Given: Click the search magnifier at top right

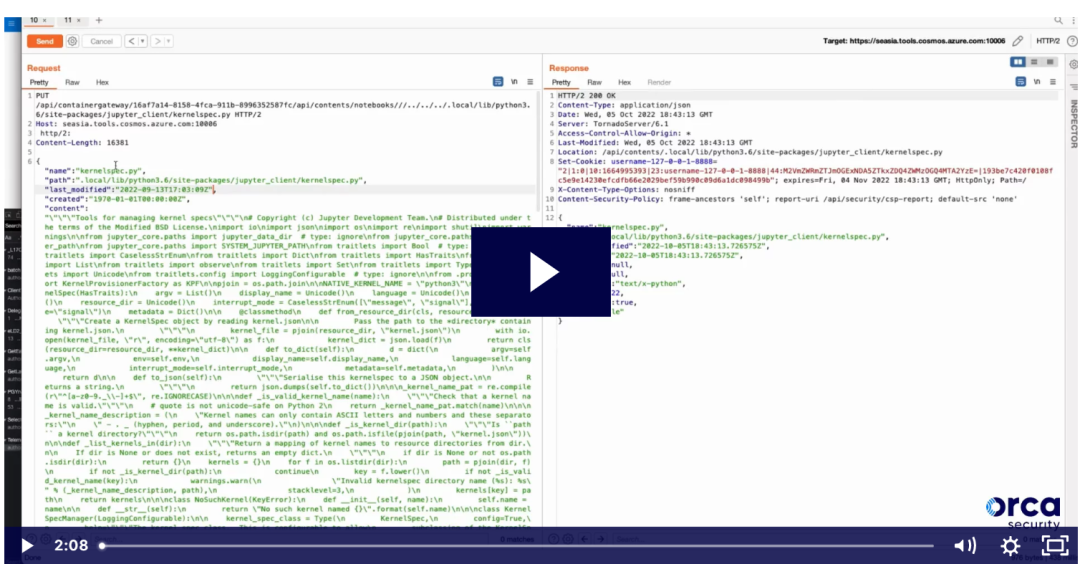Looking at the screenshot, I should [1058, 21].
